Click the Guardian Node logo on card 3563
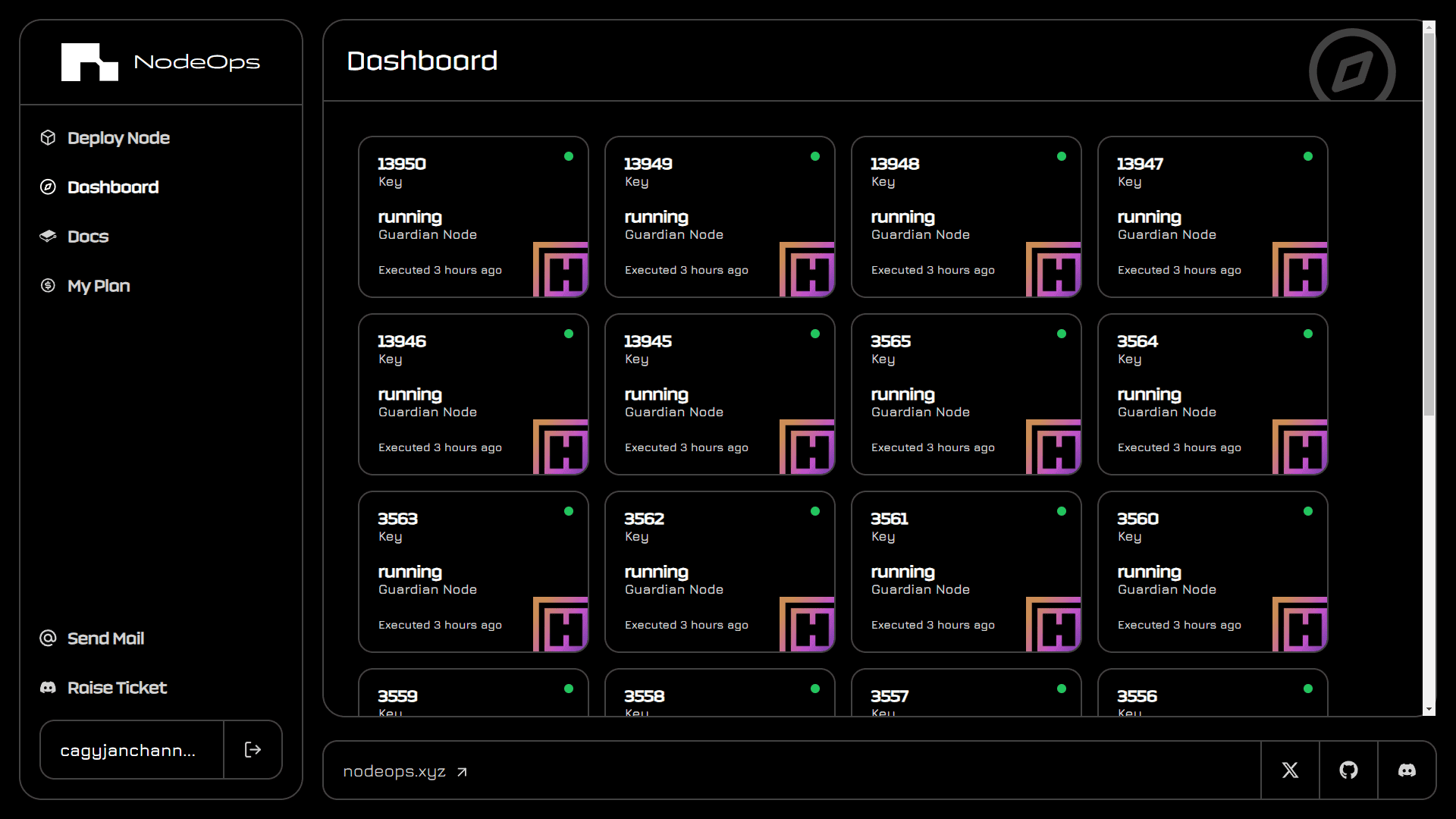The width and height of the screenshot is (1456, 819). [560, 624]
